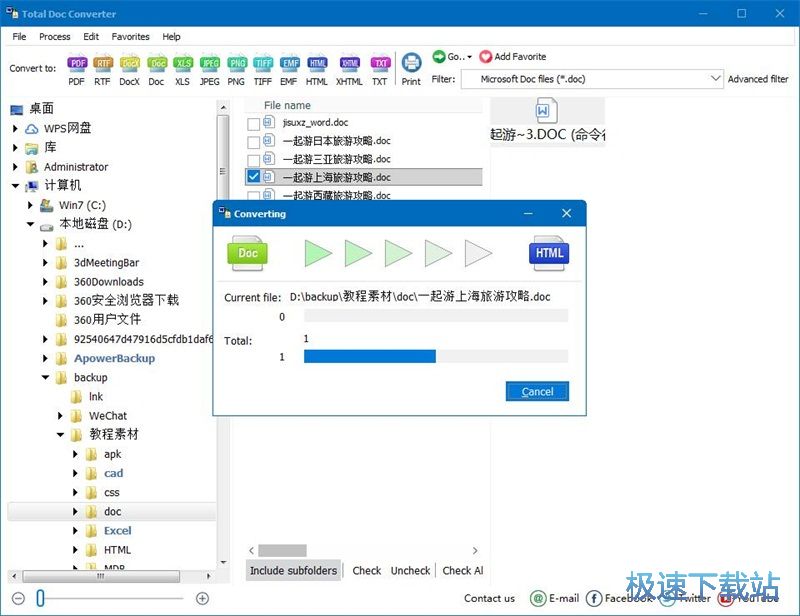Check the 一起游日本旅游攻略.doc checkbox
The height and width of the screenshot is (616, 800).
[253, 141]
